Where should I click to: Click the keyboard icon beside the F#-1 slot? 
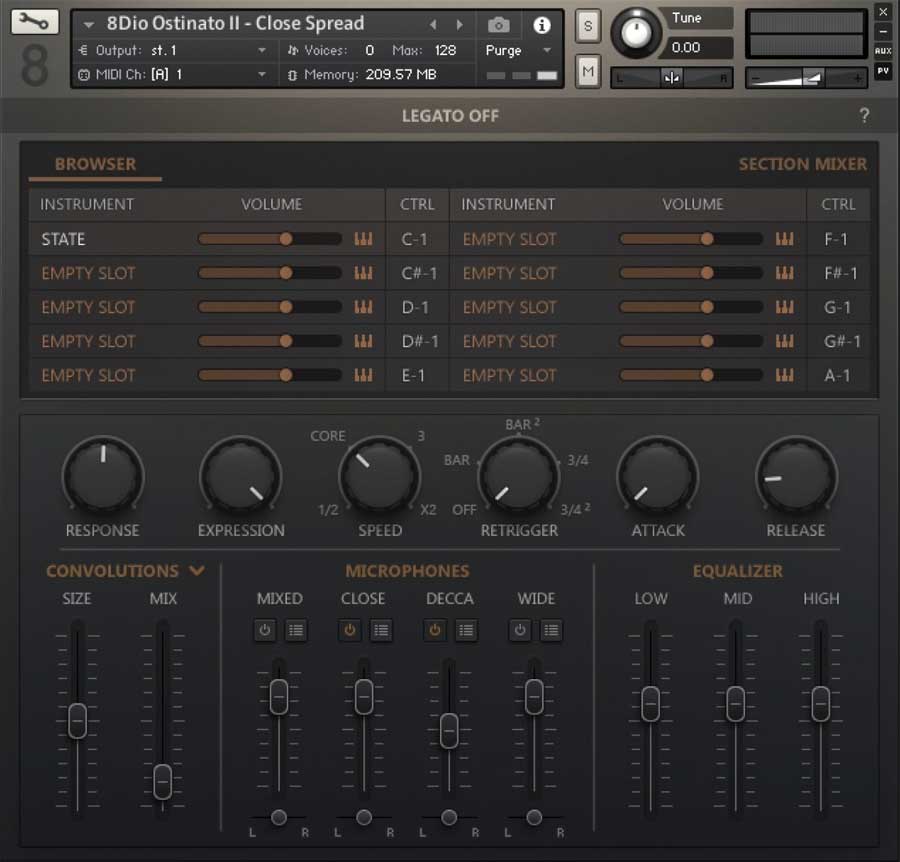tap(785, 273)
